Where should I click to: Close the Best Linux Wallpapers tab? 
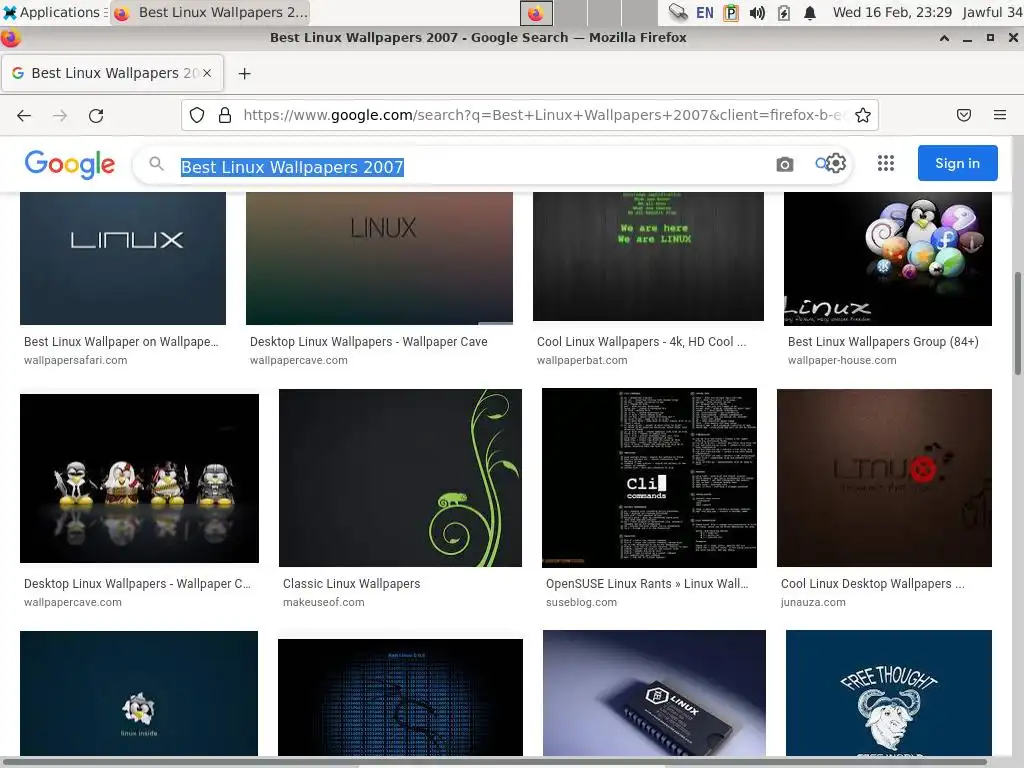207,73
